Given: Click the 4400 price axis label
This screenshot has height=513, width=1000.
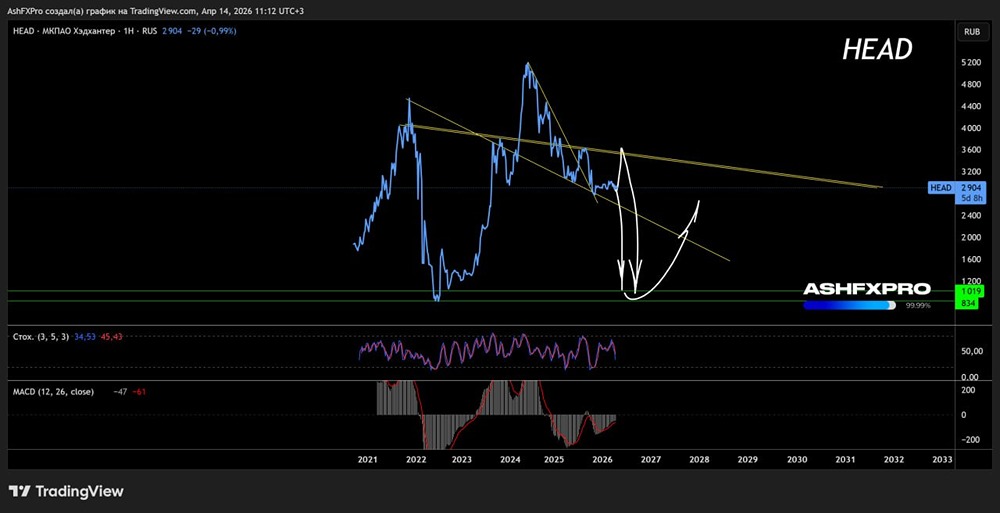Looking at the screenshot, I should click(973, 107).
